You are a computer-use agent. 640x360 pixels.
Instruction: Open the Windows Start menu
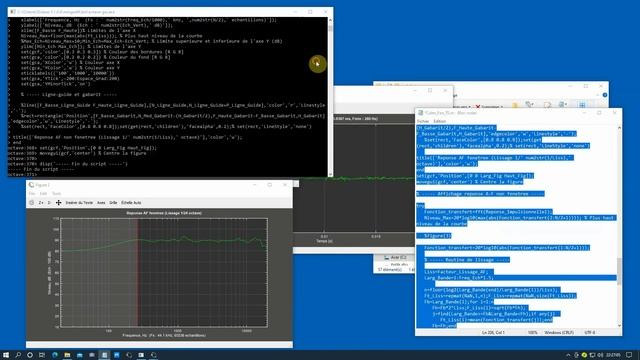(x=6, y=355)
